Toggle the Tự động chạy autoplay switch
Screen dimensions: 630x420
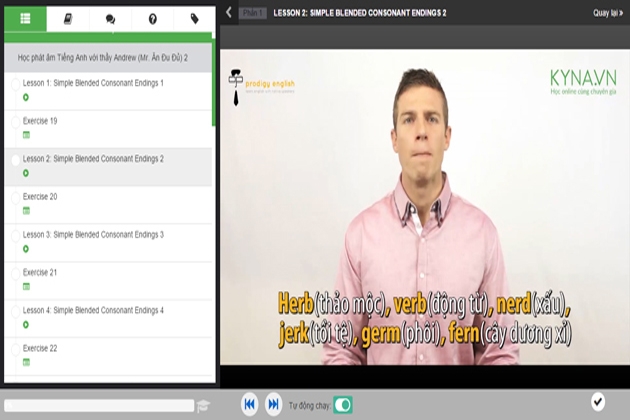click(x=343, y=405)
